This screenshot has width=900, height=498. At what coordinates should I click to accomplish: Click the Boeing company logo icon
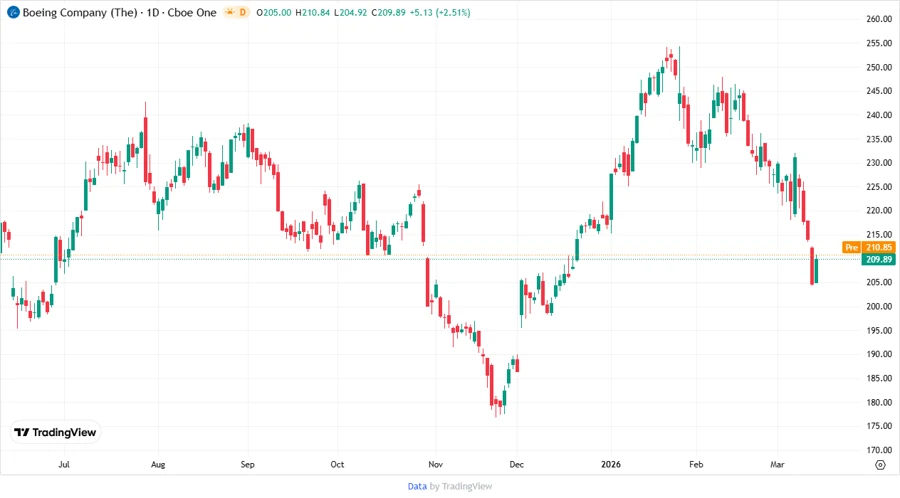13,12
